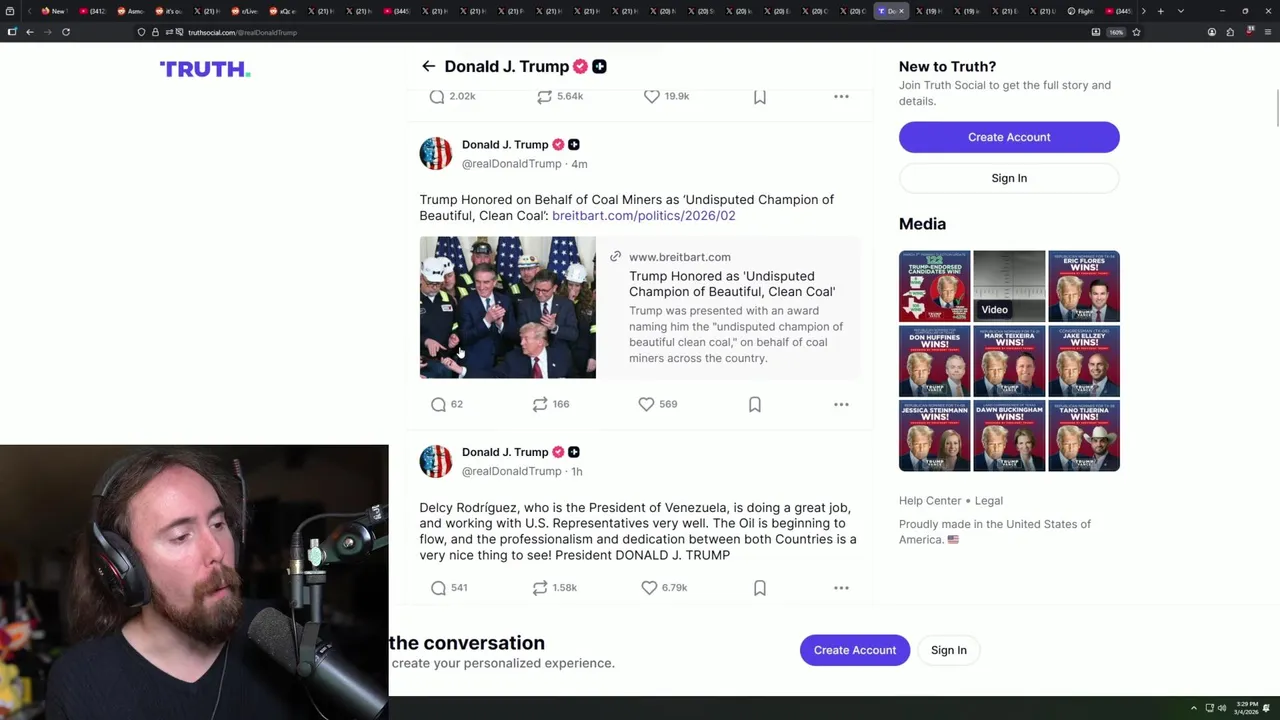
Task: Reload the page with the refresh icon
Action: click(x=66, y=32)
